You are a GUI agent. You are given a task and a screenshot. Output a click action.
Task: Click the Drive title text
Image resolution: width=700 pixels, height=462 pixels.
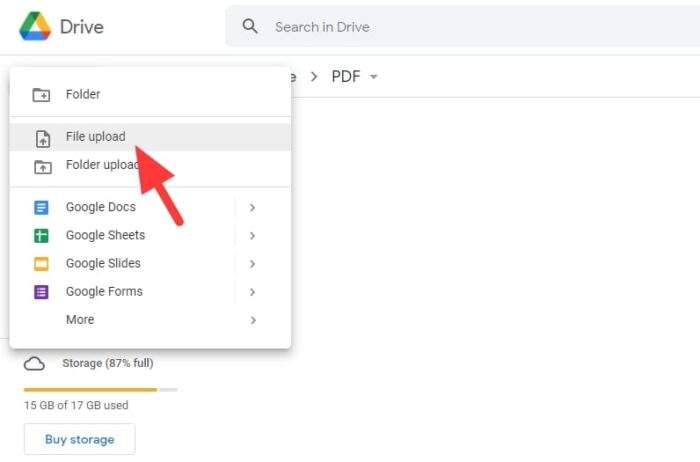(82, 27)
